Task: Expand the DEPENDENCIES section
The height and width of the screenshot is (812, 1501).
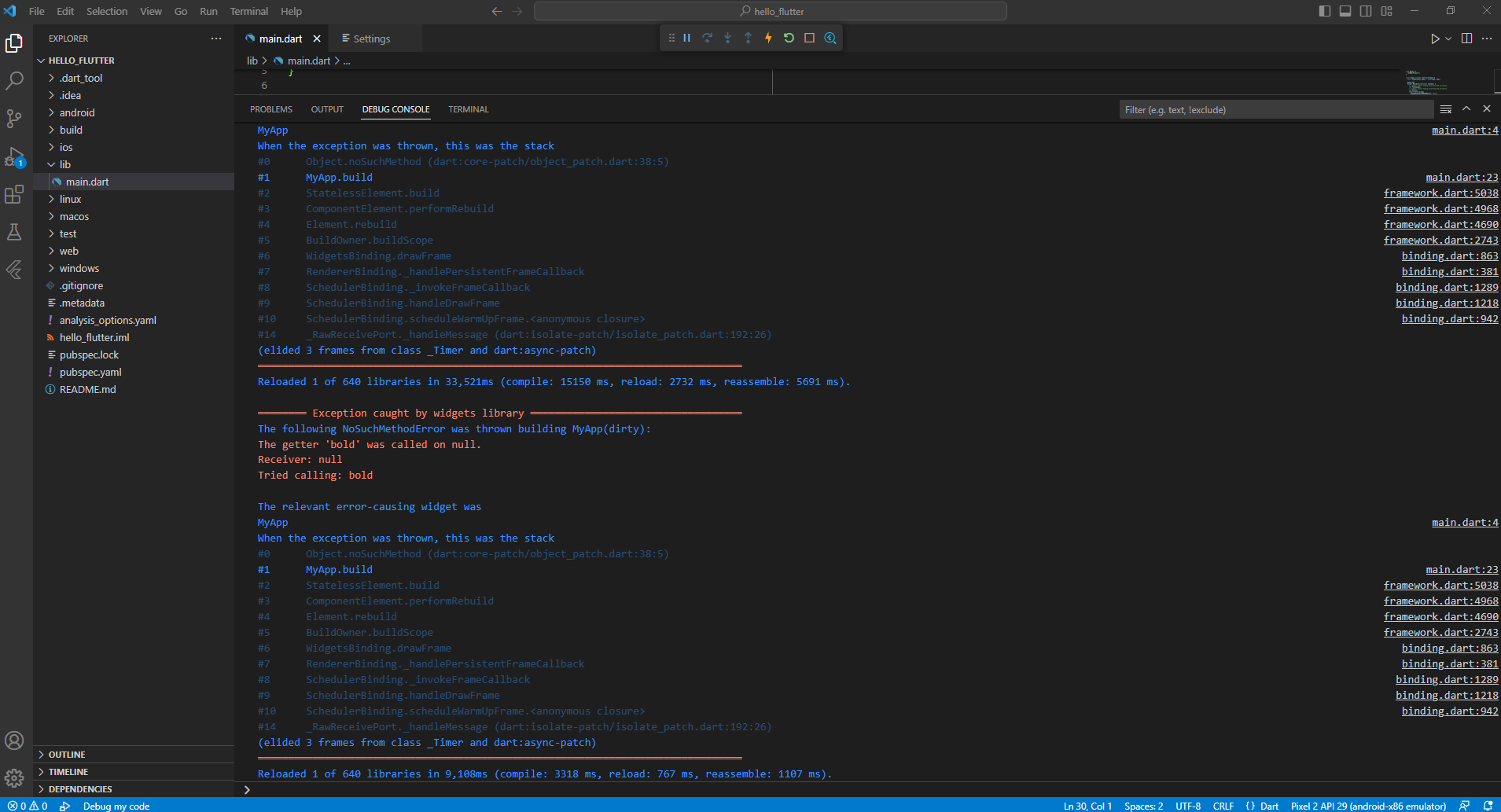Action: pos(134,789)
